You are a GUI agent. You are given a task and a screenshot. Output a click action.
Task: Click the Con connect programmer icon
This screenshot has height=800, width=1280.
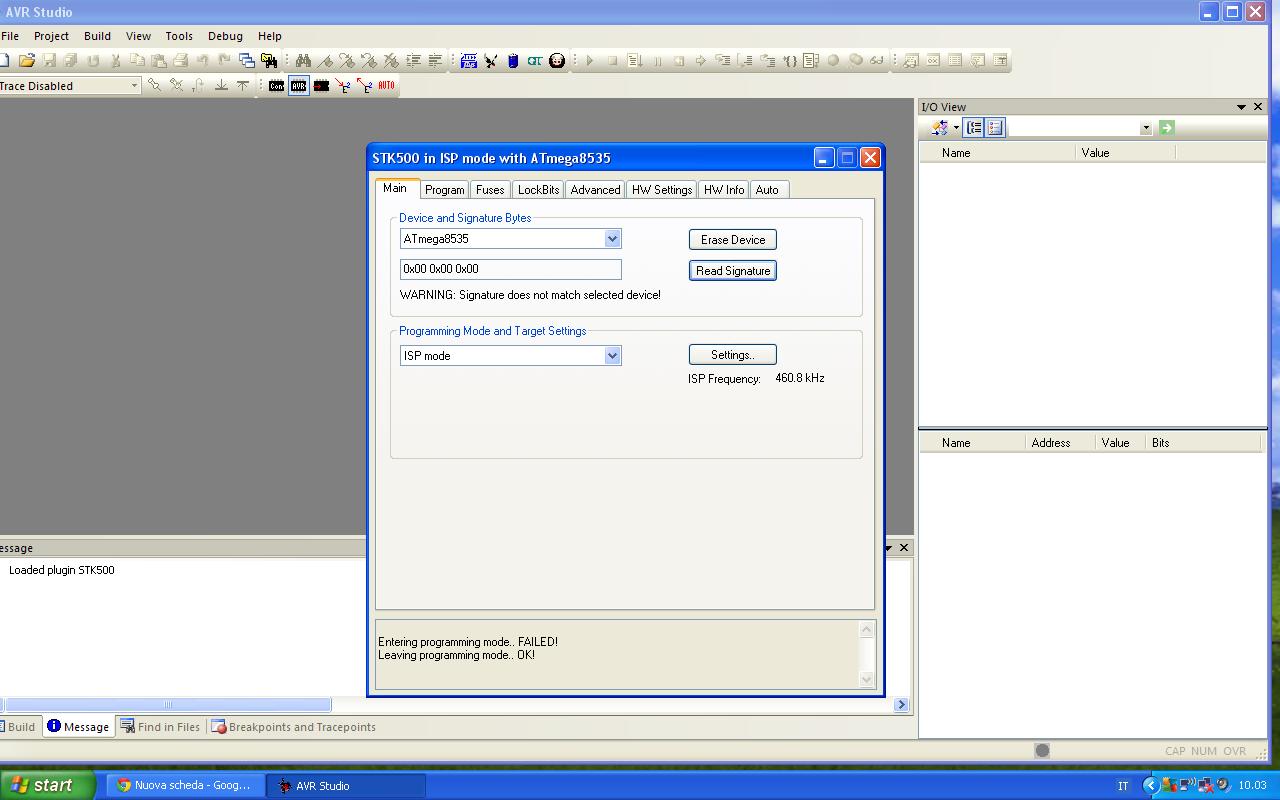tap(277, 86)
